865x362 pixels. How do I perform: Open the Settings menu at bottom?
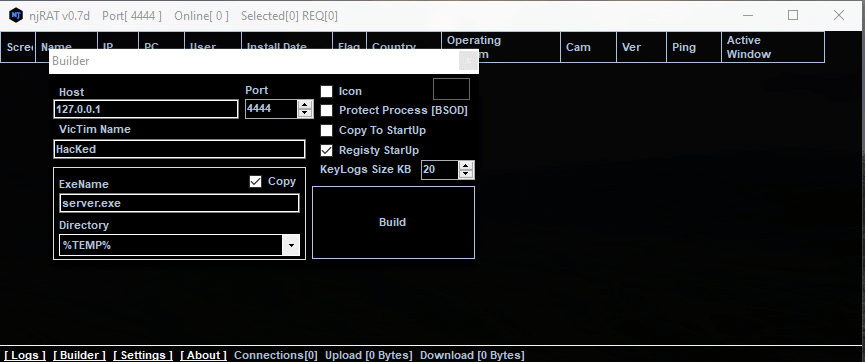143,355
